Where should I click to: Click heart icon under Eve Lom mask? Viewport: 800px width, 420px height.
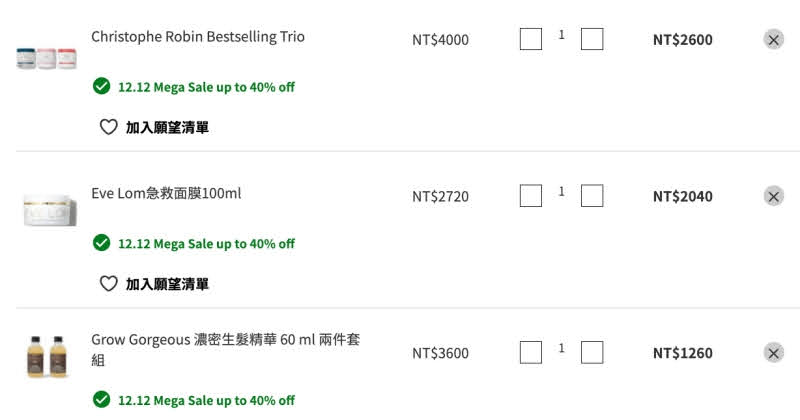109,284
